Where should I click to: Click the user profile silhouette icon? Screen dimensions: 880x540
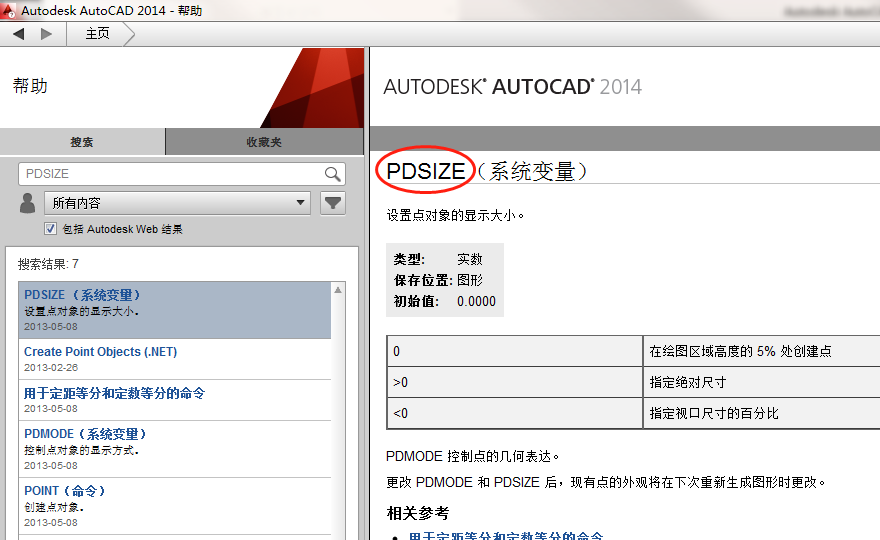point(28,203)
